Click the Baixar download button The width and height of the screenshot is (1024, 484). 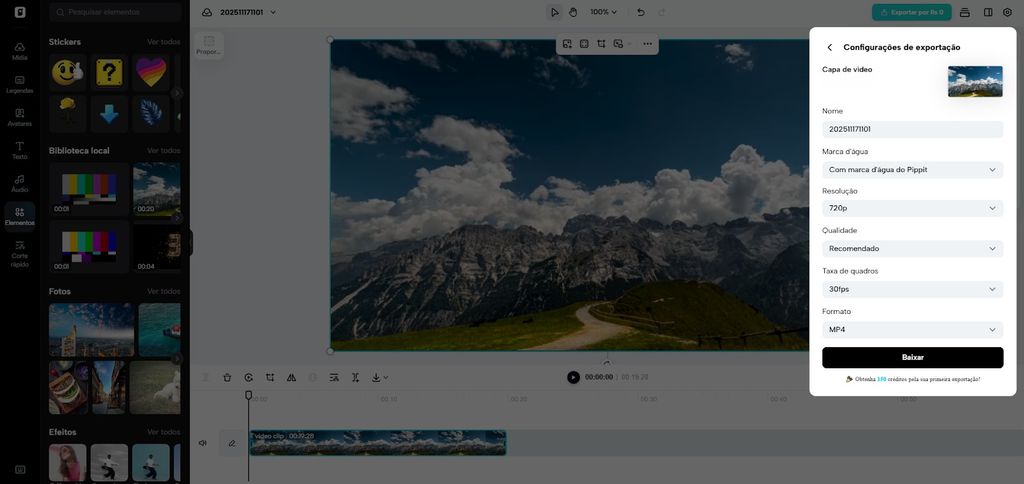[912, 357]
